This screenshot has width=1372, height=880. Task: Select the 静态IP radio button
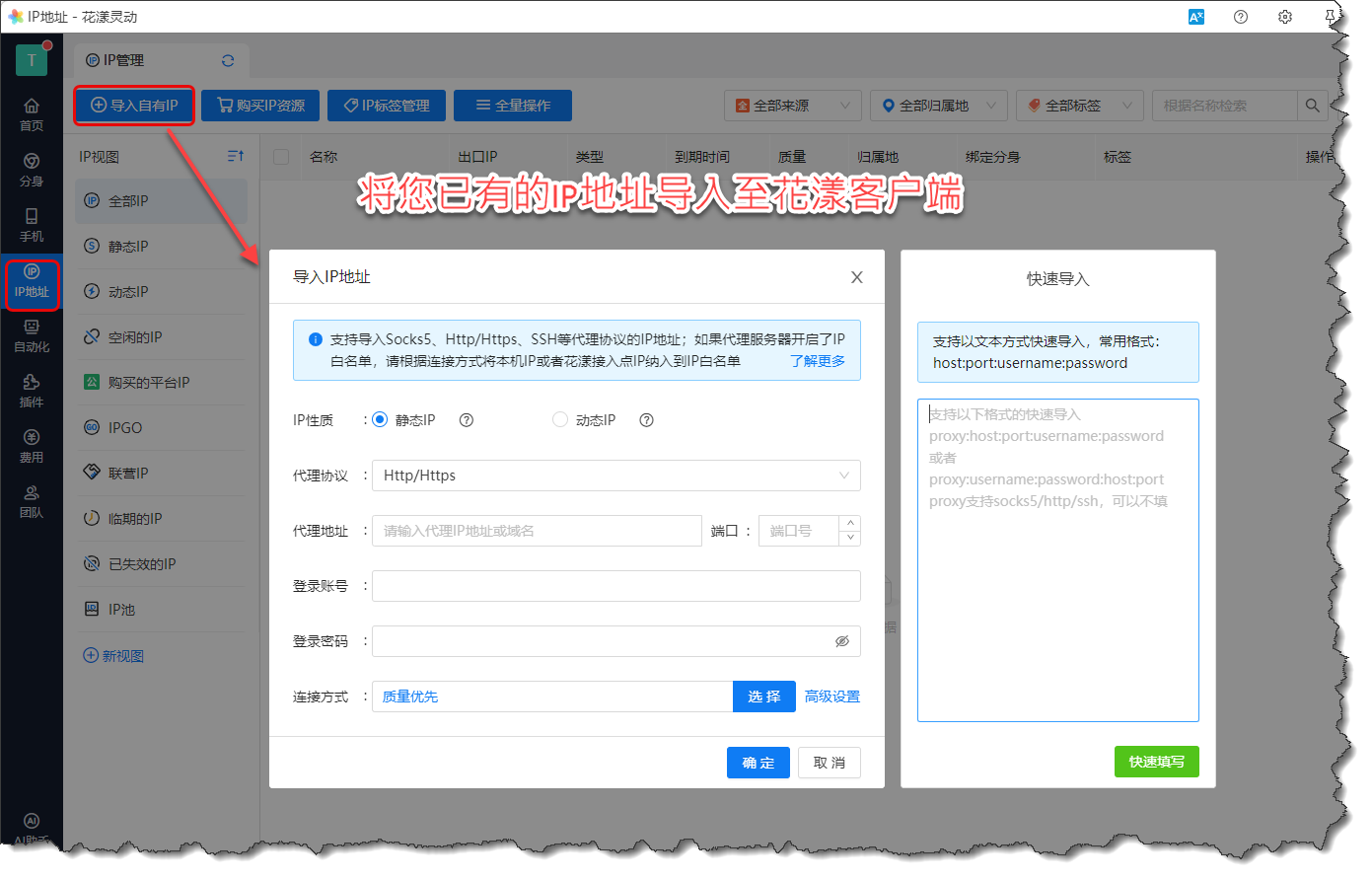coord(380,420)
